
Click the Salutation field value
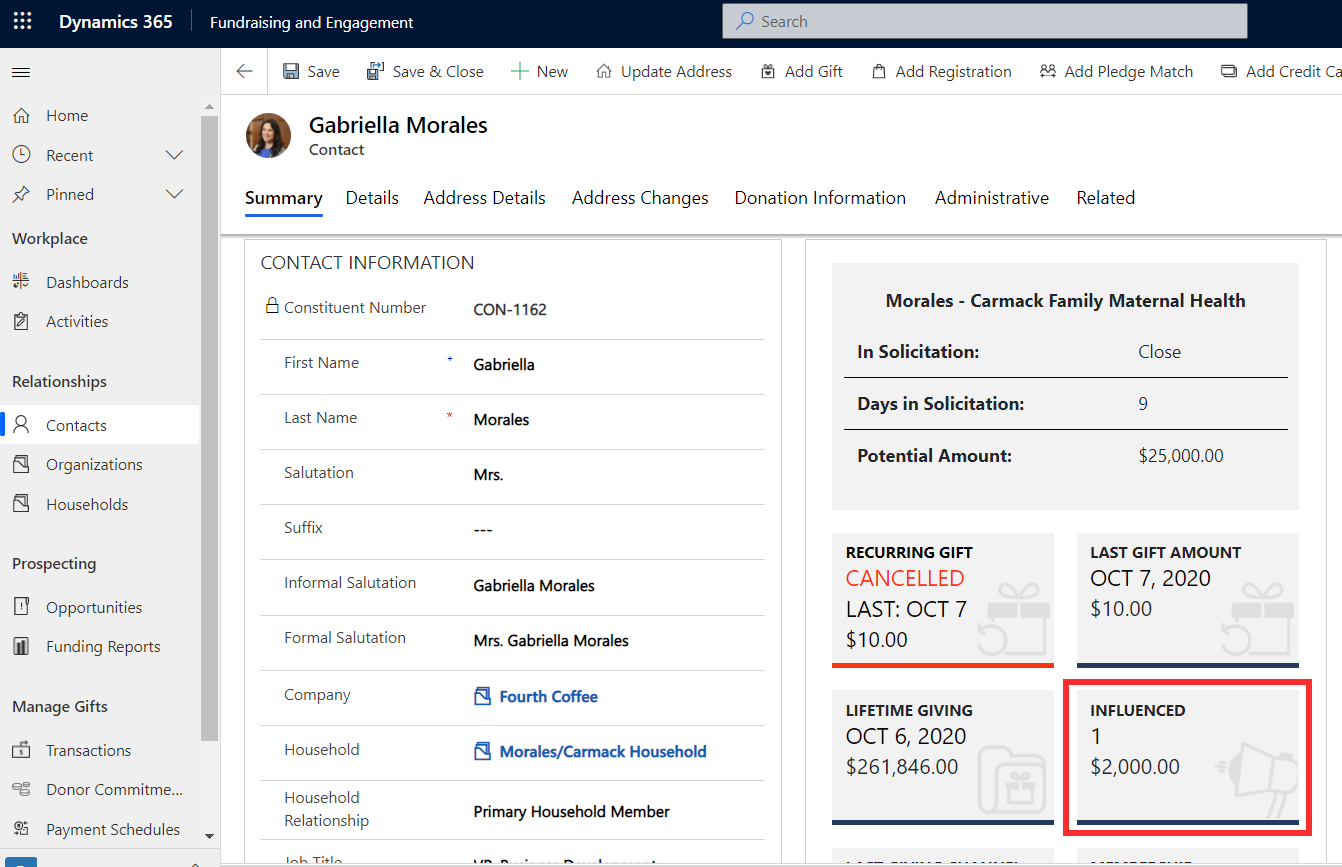click(x=488, y=475)
